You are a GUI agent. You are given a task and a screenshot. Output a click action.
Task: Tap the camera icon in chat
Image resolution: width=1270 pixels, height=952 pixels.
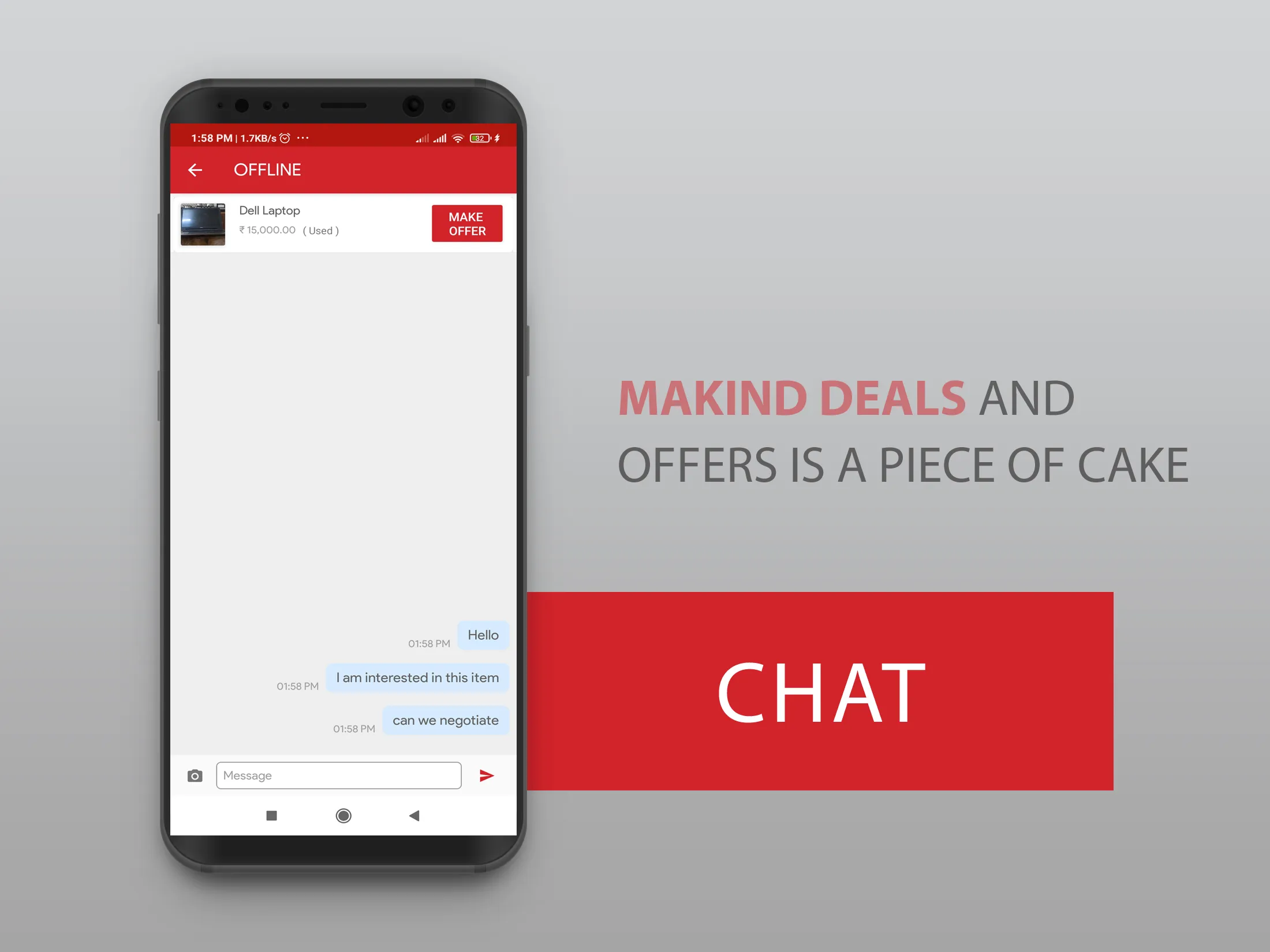[x=195, y=774]
